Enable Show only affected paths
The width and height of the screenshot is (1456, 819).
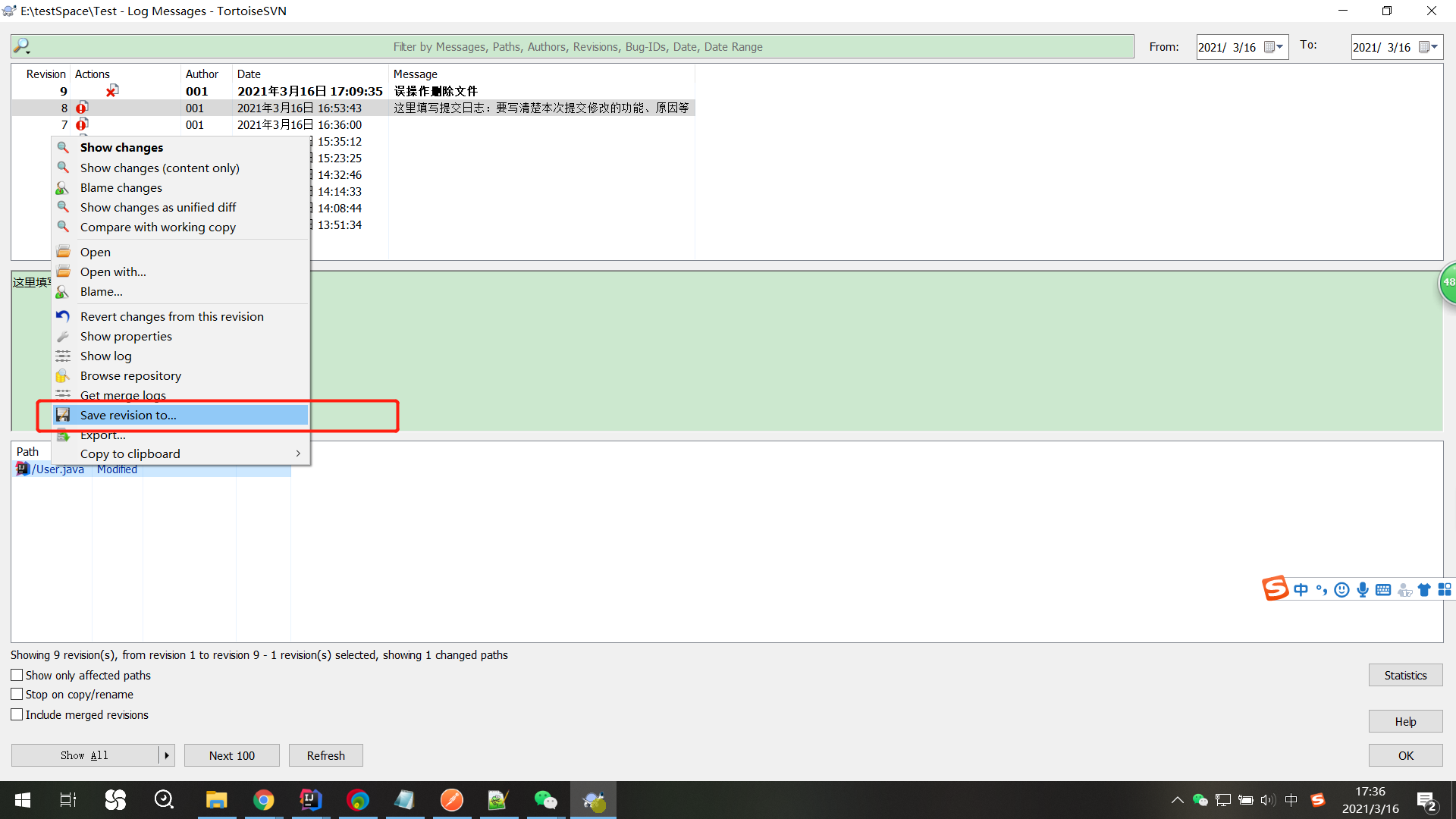click(17, 675)
